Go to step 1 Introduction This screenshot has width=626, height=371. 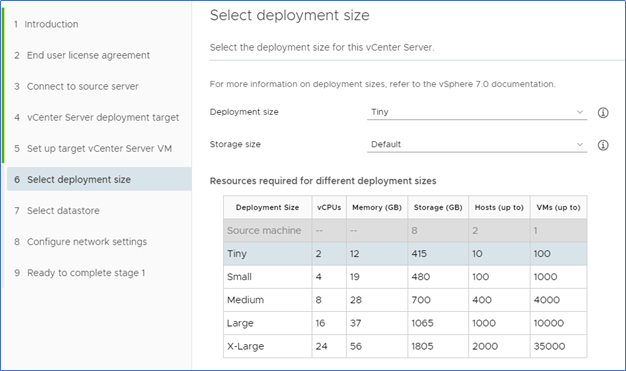pyautogui.click(x=46, y=24)
